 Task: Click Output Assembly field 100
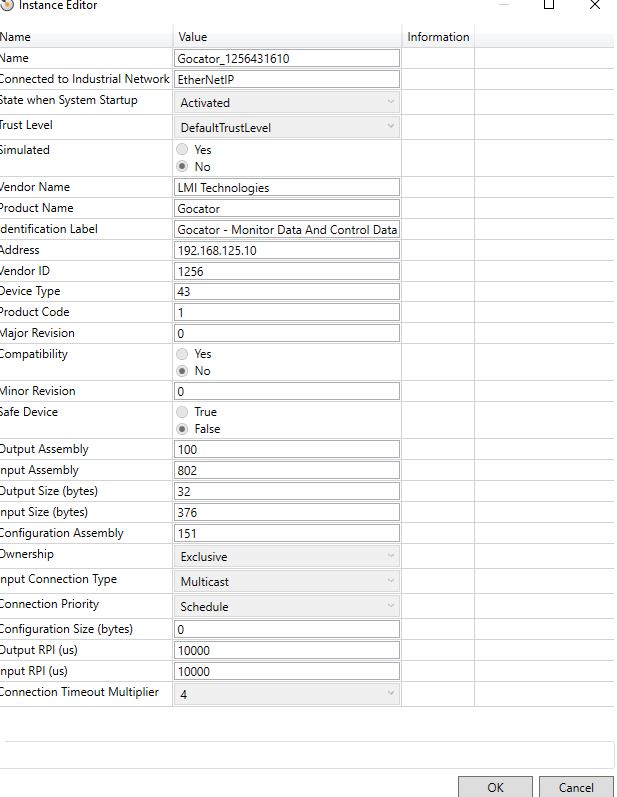pos(287,449)
